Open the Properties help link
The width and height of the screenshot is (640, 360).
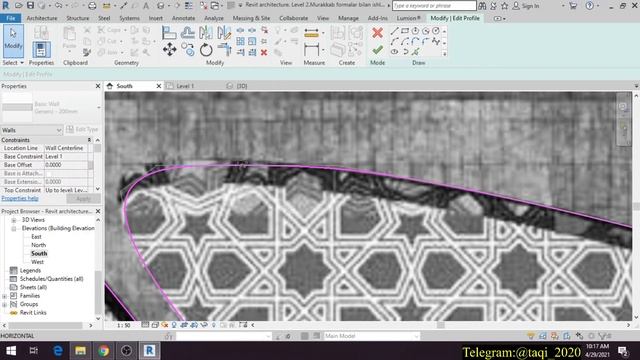pos(20,198)
